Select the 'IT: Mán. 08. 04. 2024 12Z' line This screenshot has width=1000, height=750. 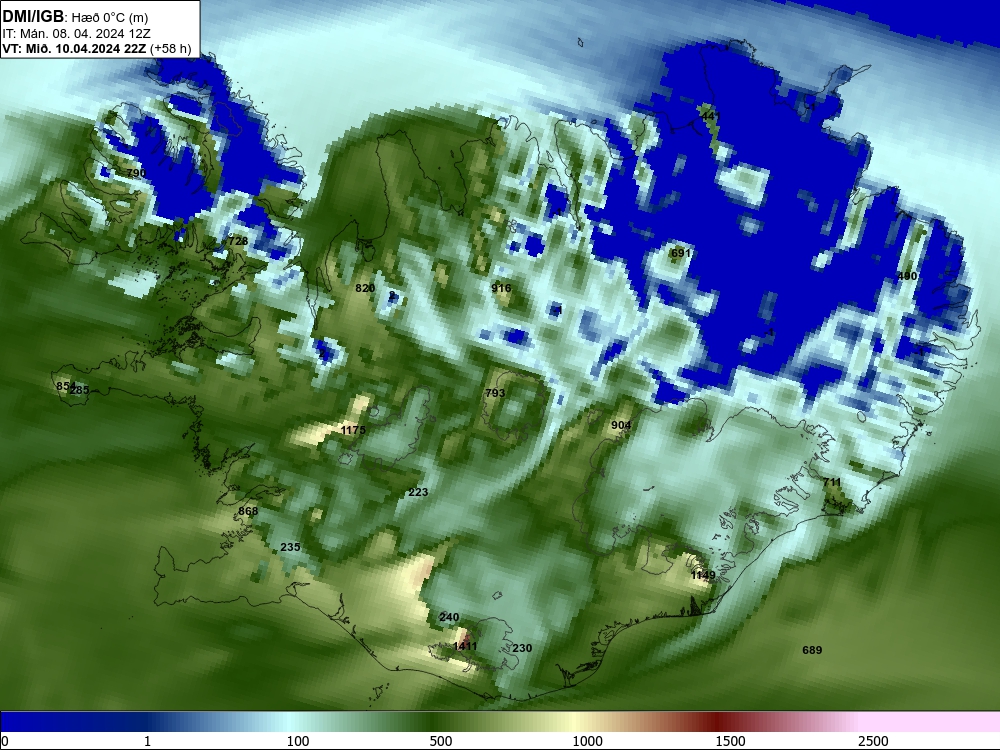[x=76, y=34]
